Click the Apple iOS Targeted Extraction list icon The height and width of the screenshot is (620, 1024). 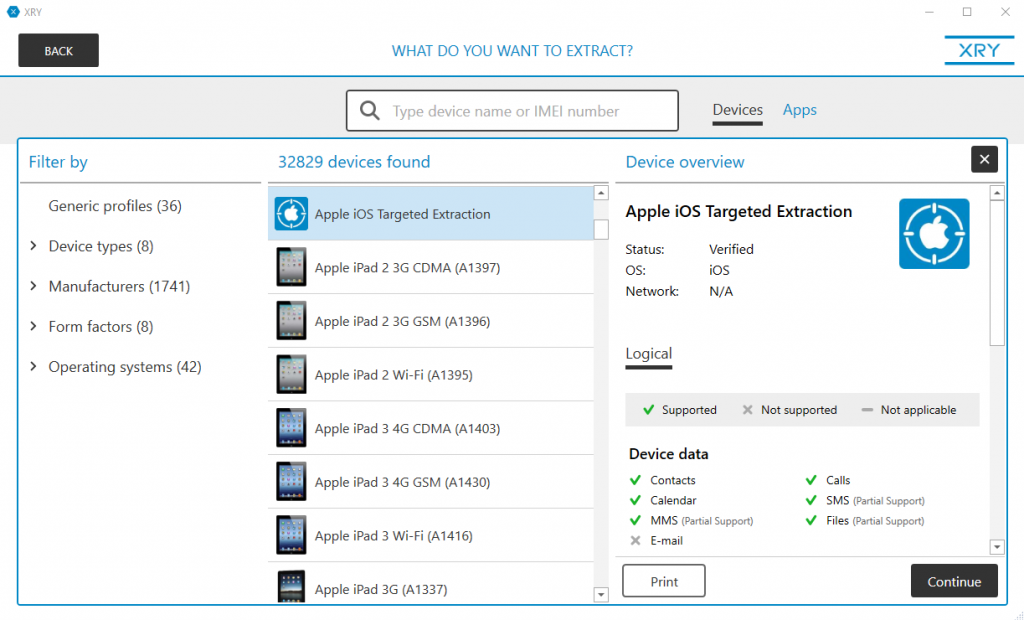coord(291,214)
